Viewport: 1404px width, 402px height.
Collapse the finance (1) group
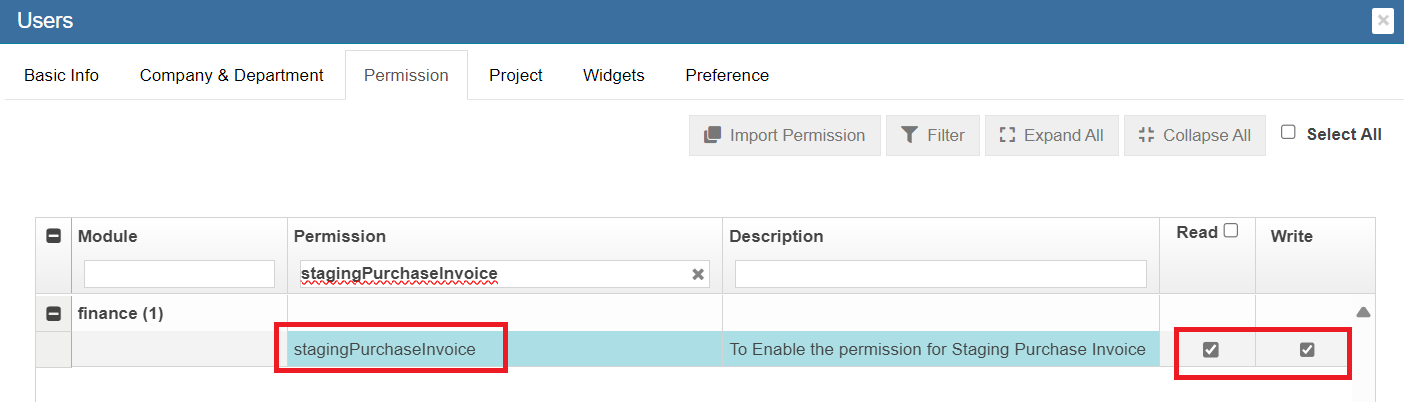tap(54, 313)
